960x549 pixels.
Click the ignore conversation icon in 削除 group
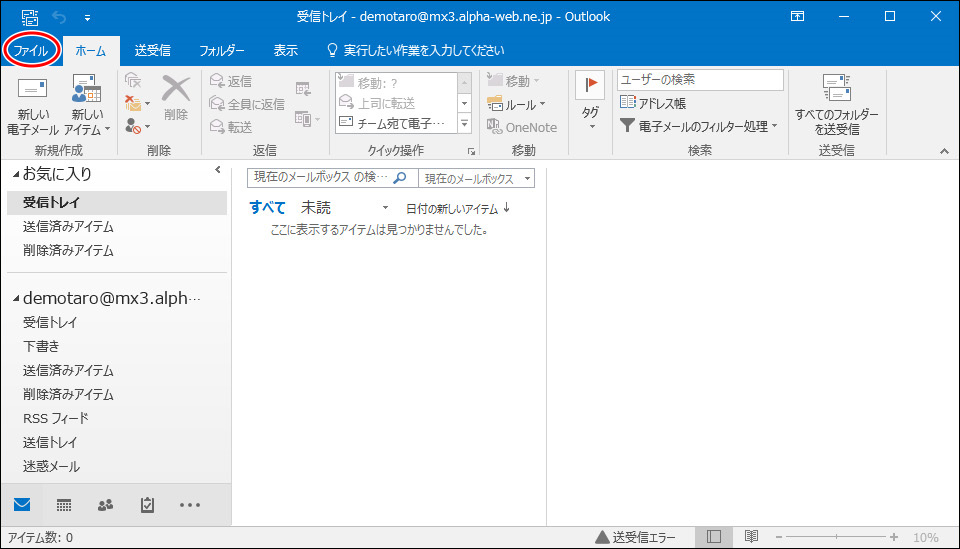133,81
